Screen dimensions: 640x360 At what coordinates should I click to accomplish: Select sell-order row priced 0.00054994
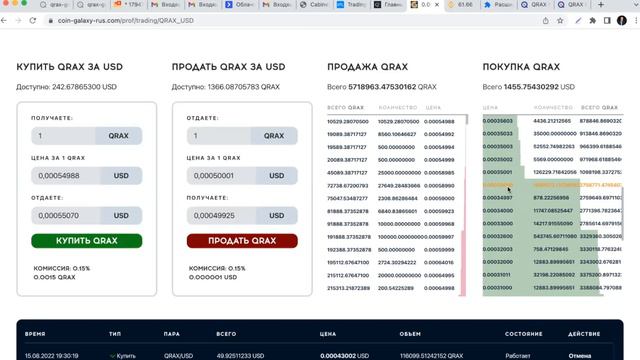(x=391, y=147)
